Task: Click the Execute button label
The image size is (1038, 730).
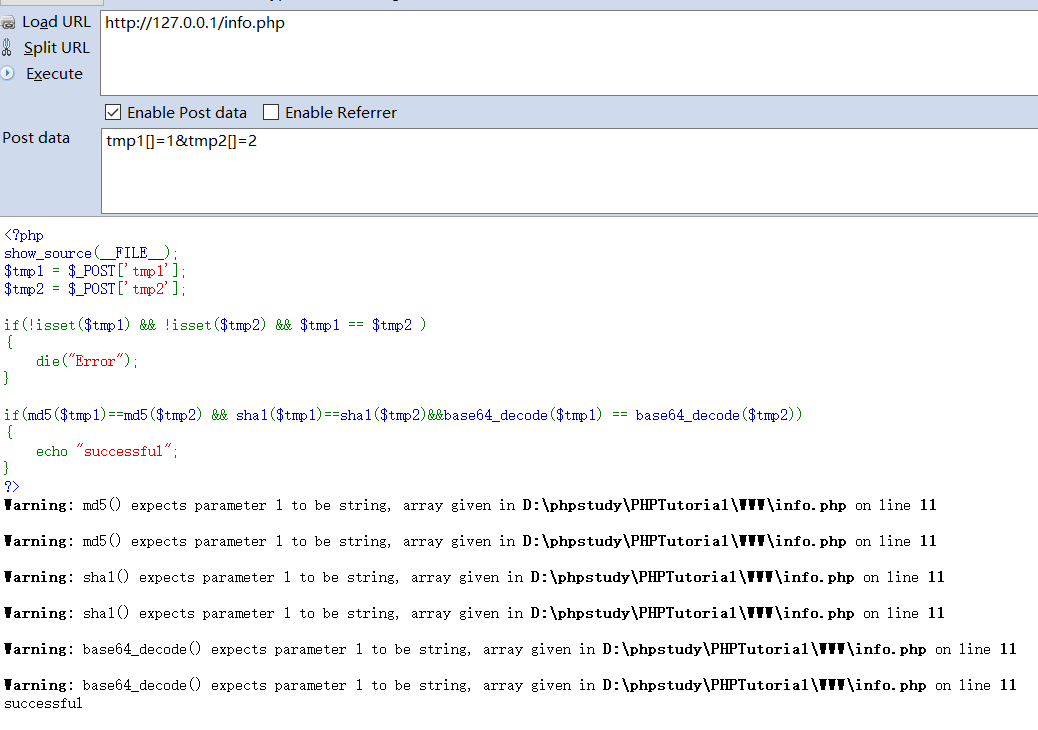Action: coord(54,73)
